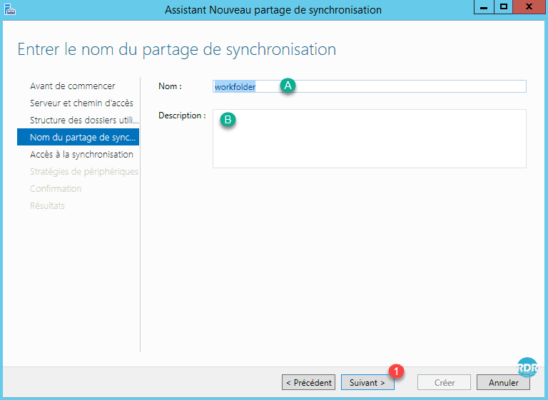Select the Nom du partage de sync... step
The height and width of the screenshot is (400, 548).
tap(78, 137)
